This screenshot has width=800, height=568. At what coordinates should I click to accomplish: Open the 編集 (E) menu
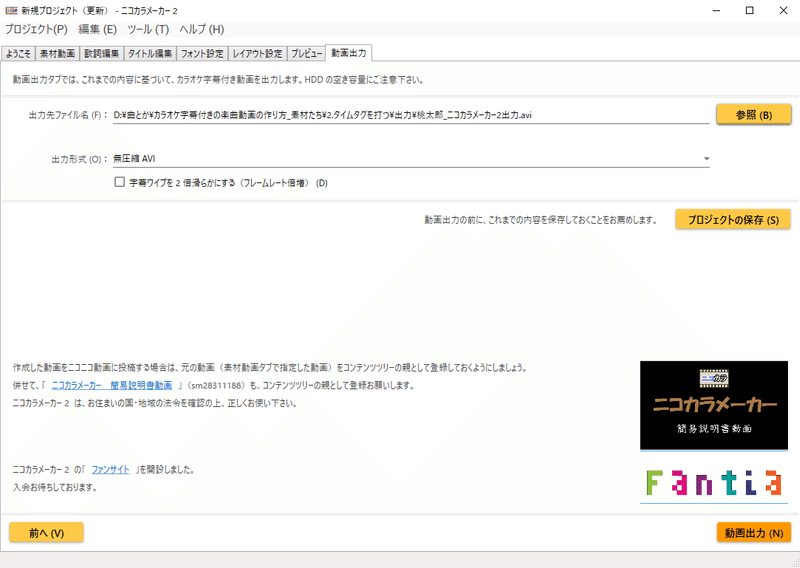[x=97, y=30]
